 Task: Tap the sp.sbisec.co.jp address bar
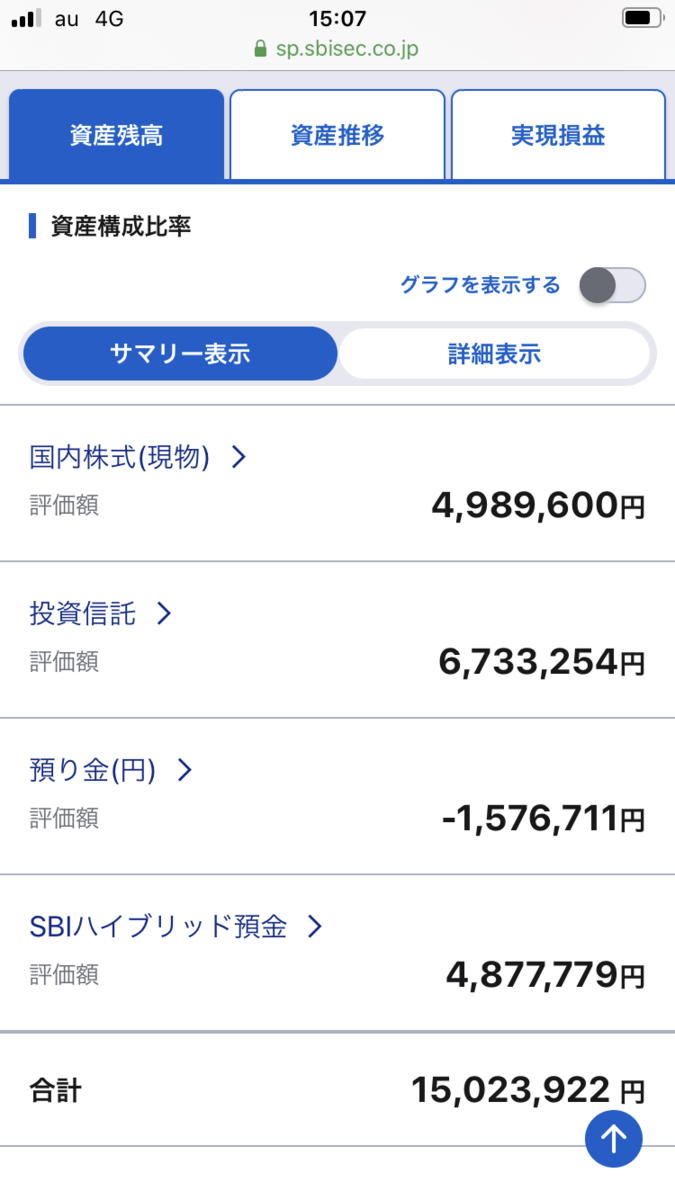click(x=347, y=49)
